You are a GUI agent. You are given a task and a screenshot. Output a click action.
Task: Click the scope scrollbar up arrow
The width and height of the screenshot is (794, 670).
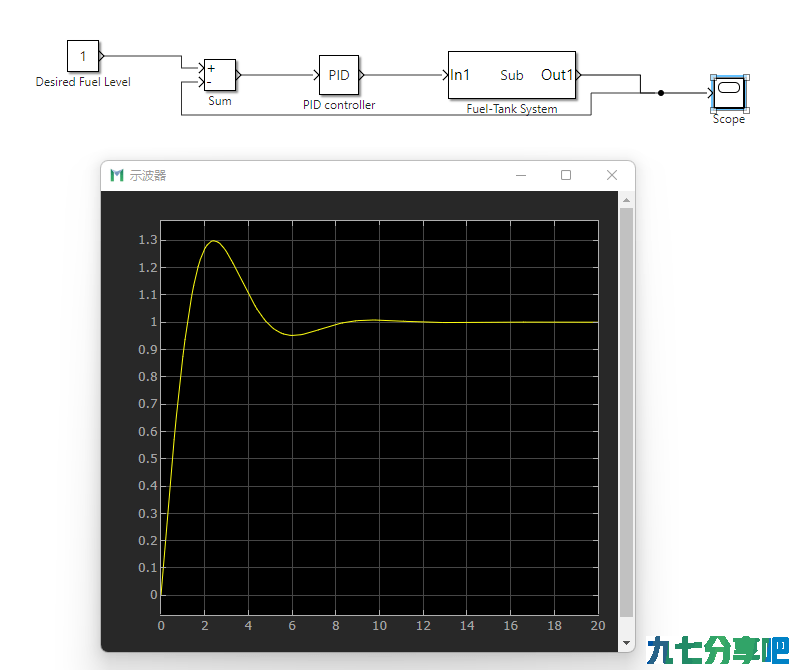click(x=626, y=201)
